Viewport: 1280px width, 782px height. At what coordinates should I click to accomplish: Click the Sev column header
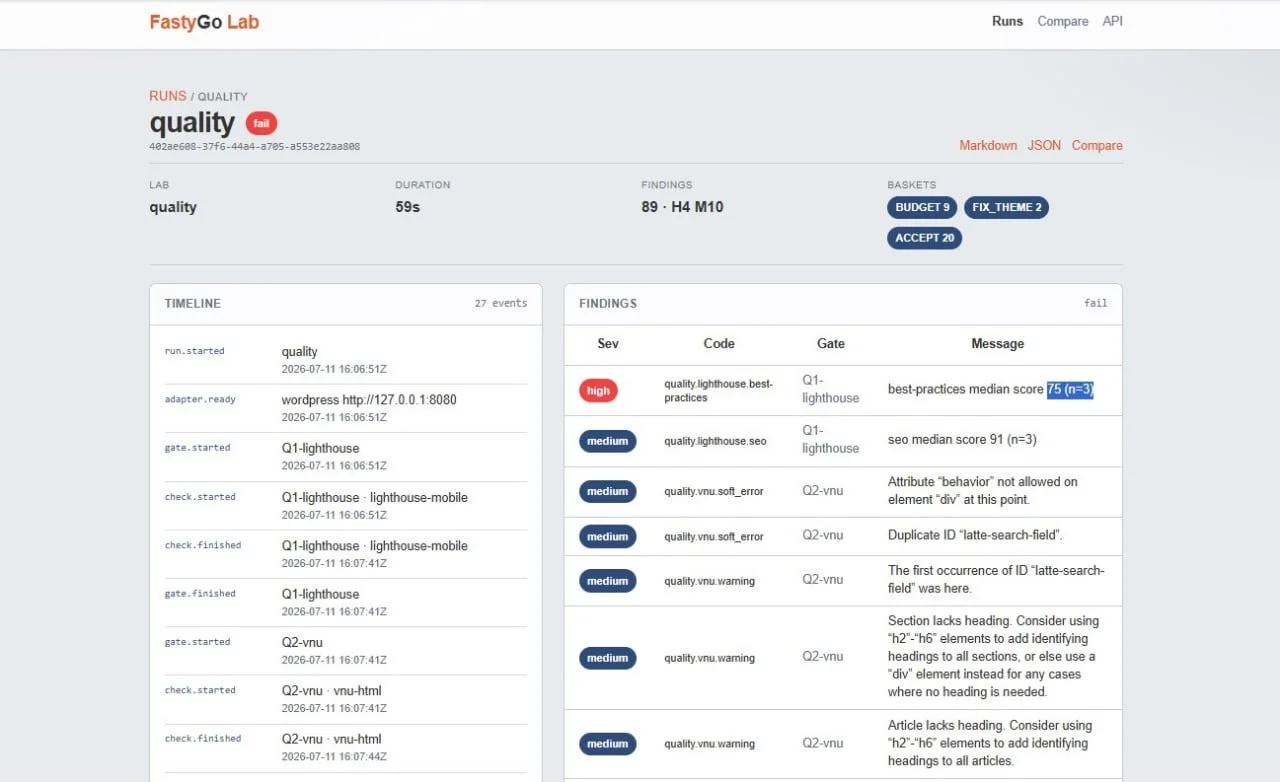pos(608,344)
